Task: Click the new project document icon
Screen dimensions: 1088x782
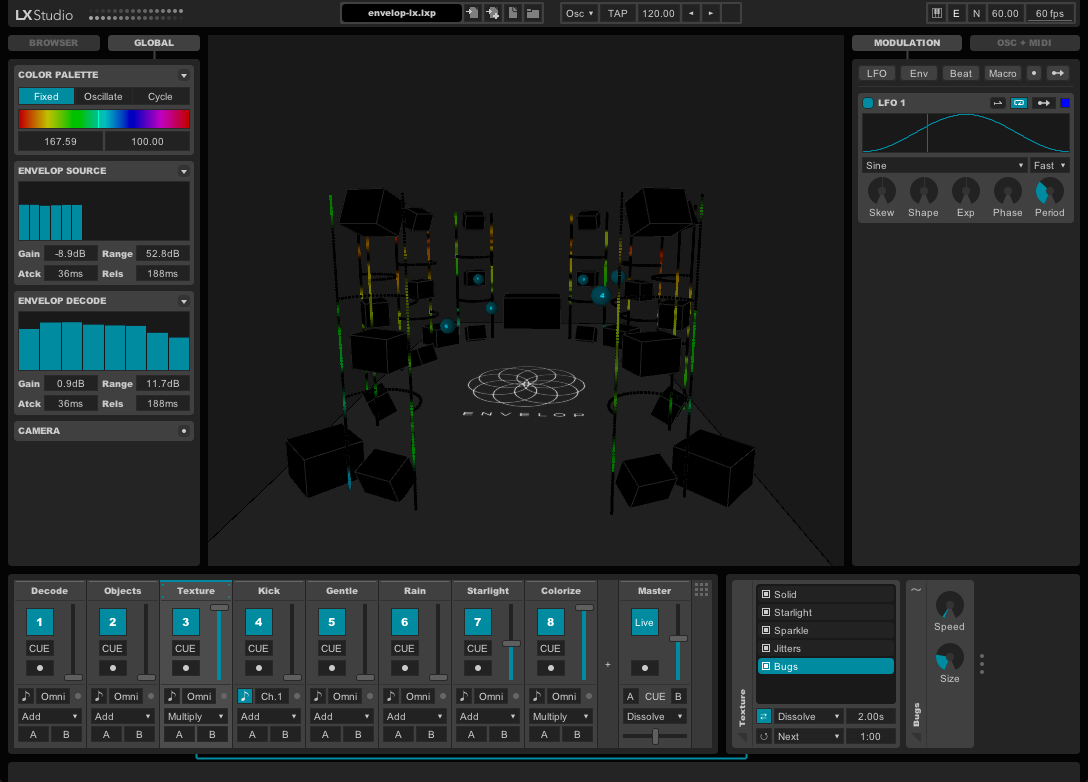Action: pyautogui.click(x=513, y=13)
